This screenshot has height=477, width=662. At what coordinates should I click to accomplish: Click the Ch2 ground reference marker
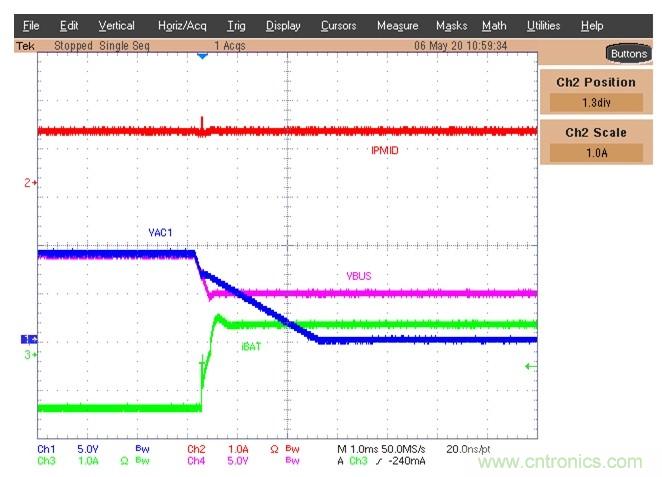30,183
